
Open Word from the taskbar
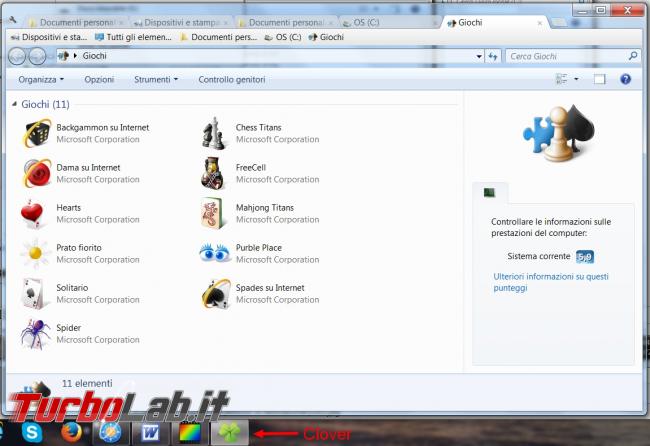pos(150,433)
